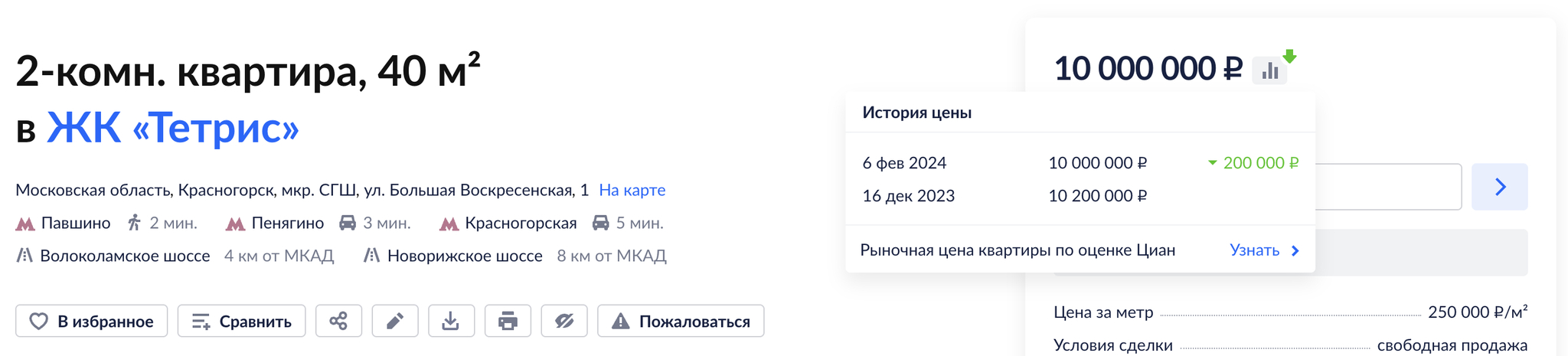Add listing to В избранное
Screen dimensions: 1568x356
pyautogui.click(x=91, y=321)
